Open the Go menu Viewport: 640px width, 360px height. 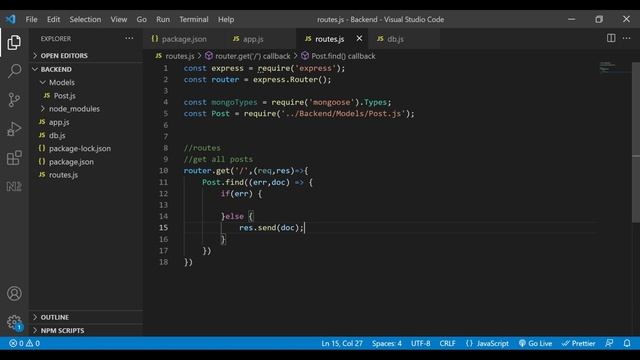coord(142,19)
